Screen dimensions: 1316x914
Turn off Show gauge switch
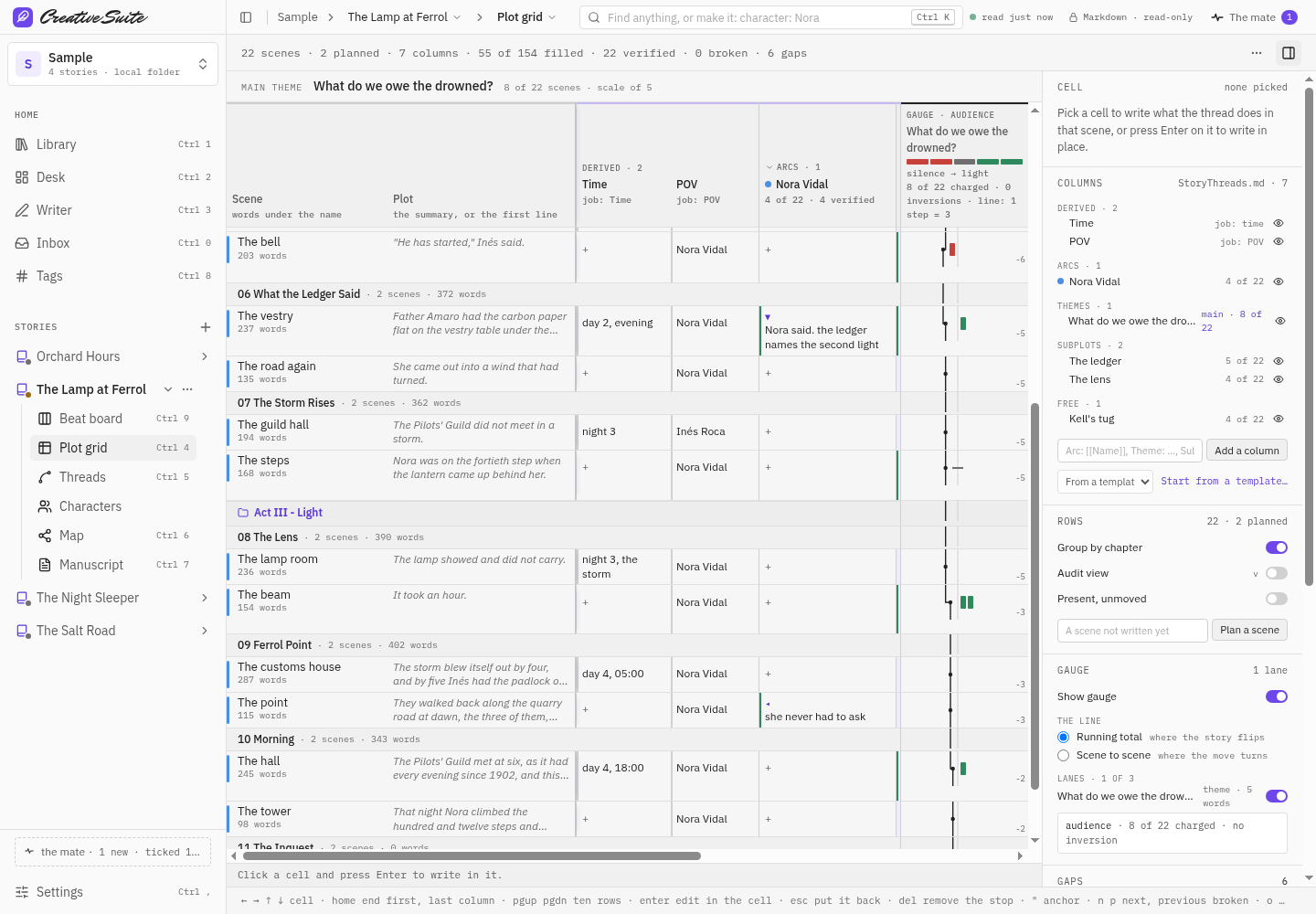(x=1277, y=696)
